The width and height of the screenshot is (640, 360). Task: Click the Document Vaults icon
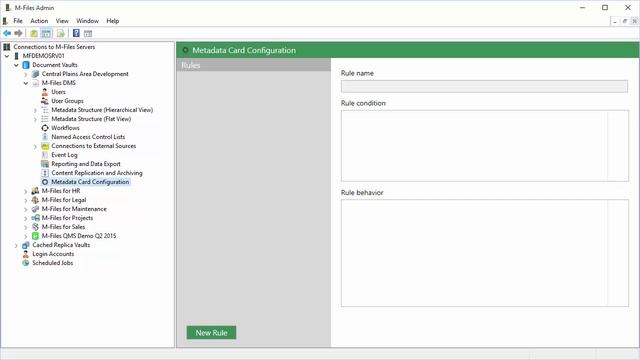pyautogui.click(x=26, y=65)
